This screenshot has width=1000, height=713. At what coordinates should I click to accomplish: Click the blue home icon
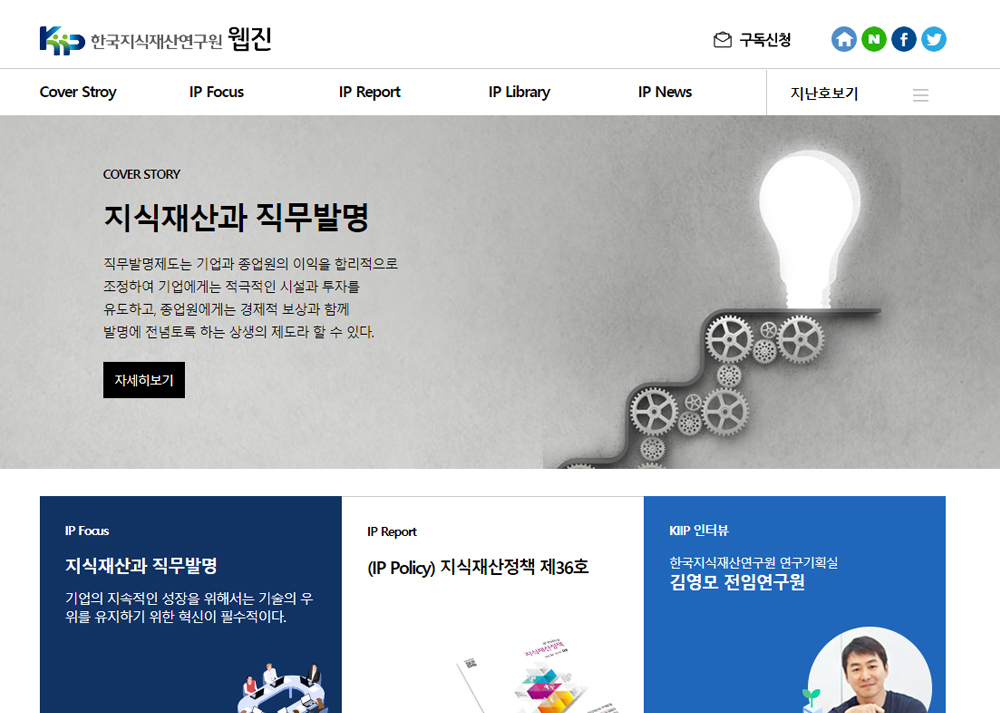pyautogui.click(x=844, y=40)
